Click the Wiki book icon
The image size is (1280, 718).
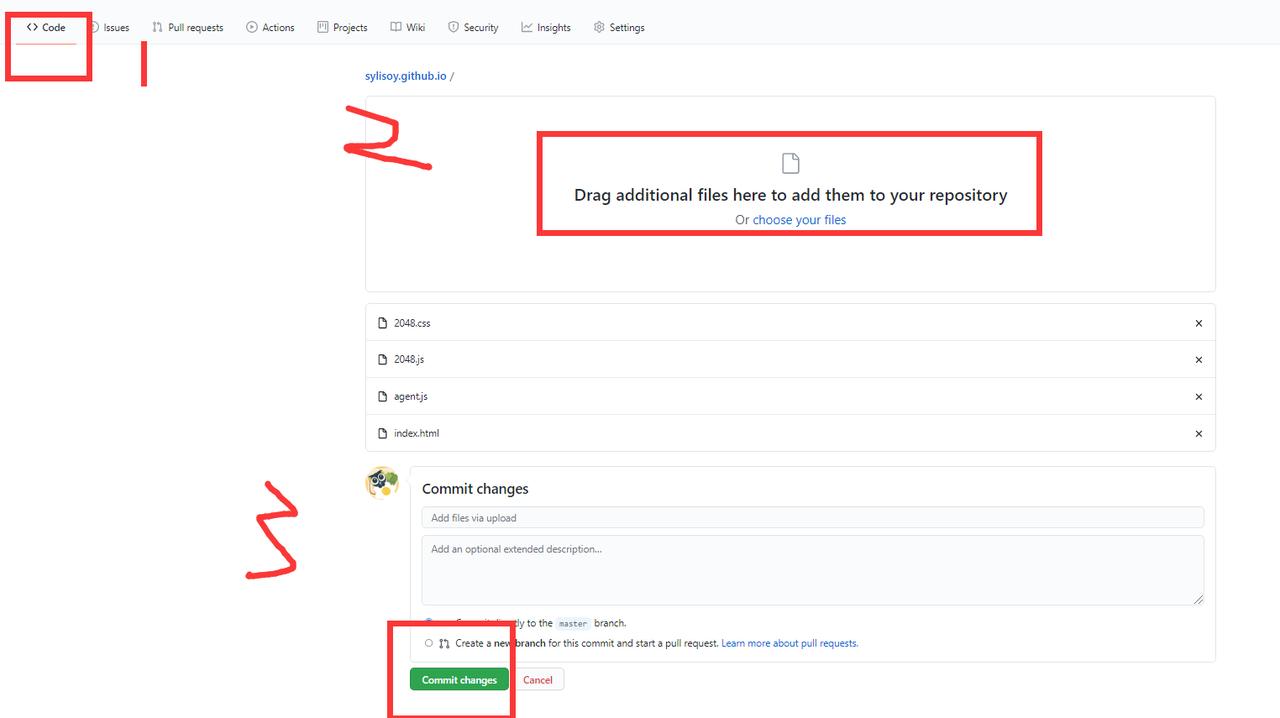[x=396, y=27]
